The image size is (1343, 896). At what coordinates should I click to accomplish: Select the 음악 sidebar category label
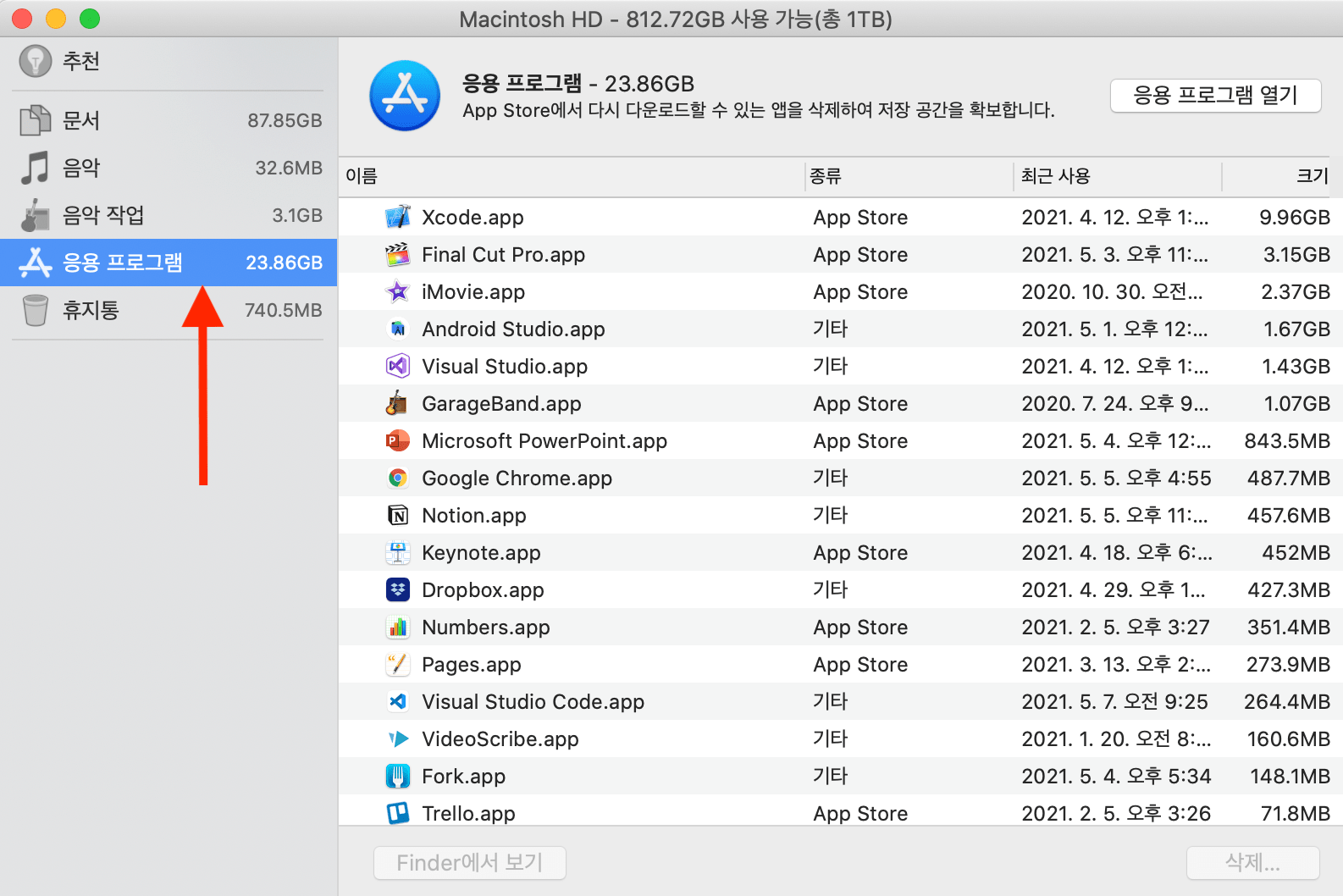[x=81, y=168]
